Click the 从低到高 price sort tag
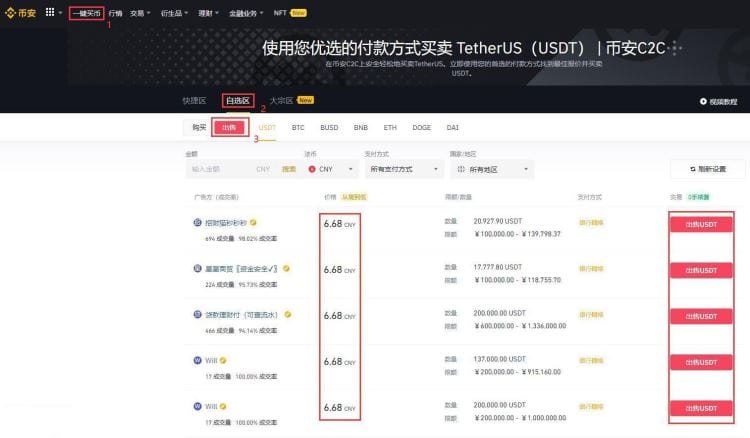This screenshot has height=438, width=750. (x=354, y=197)
